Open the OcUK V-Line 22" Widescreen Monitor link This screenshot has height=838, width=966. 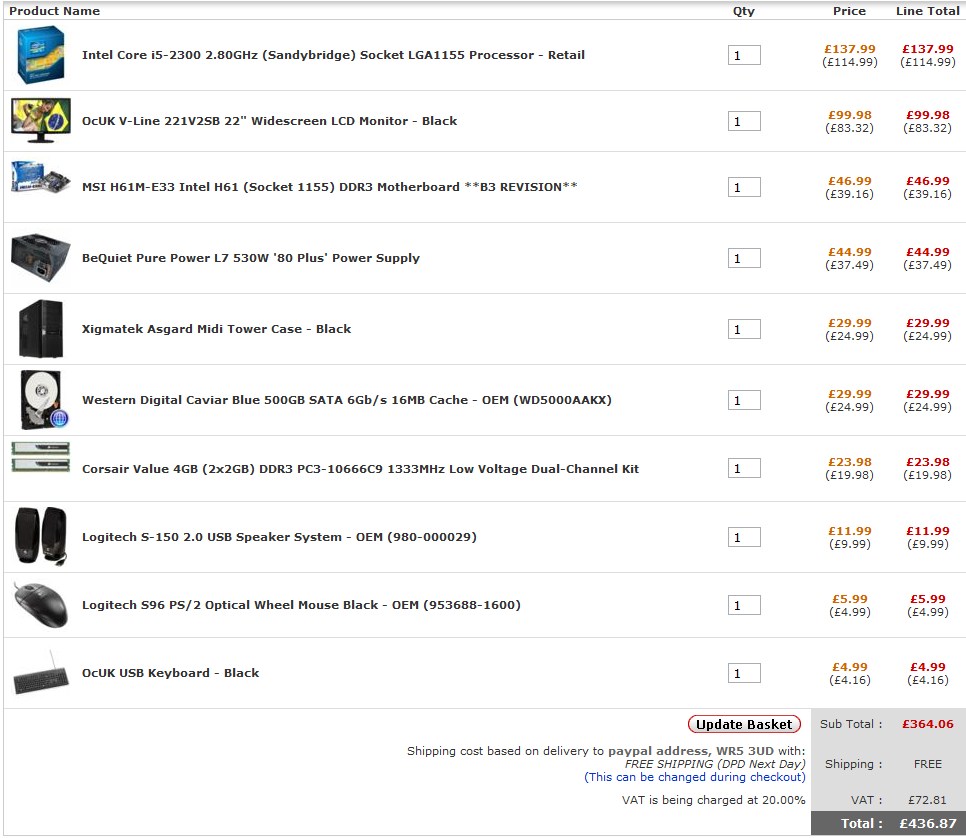[269, 121]
